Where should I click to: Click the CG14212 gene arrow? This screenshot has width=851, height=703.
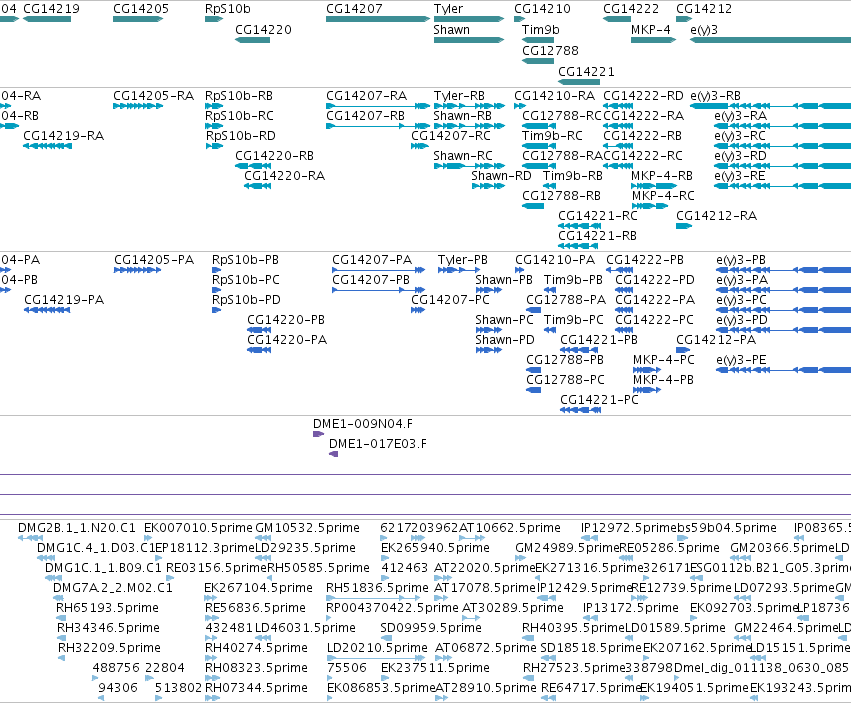pyautogui.click(x=684, y=19)
